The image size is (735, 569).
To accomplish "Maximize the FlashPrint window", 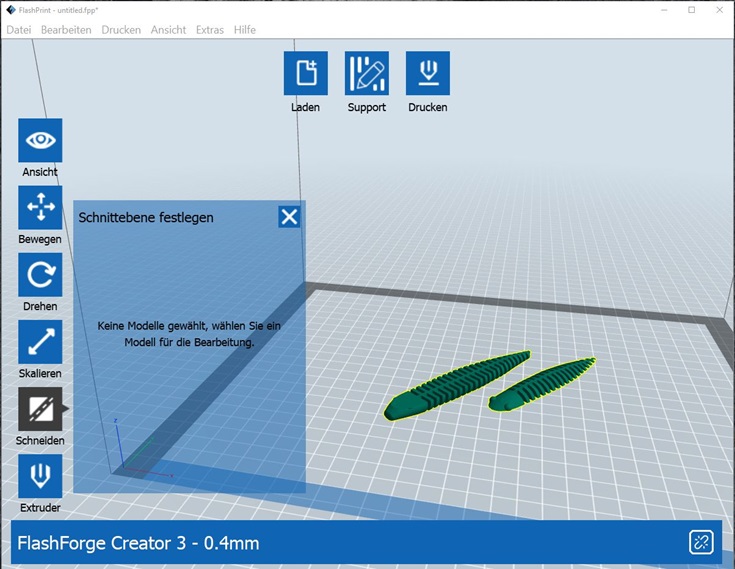I will pos(691,10).
